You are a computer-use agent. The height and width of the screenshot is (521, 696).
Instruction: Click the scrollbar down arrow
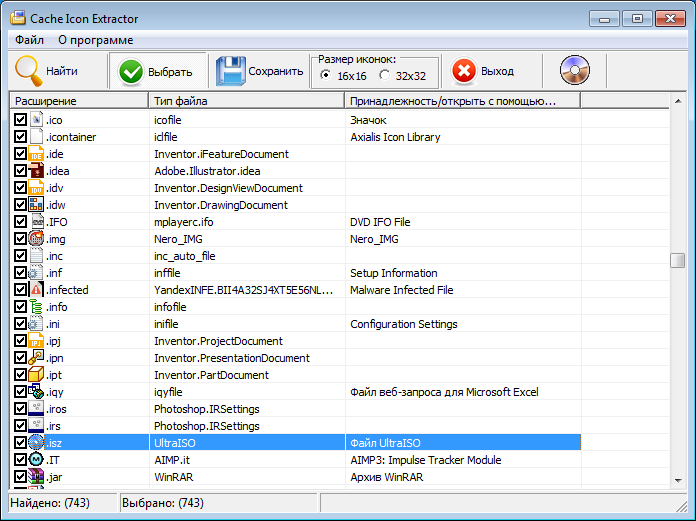tap(678, 480)
